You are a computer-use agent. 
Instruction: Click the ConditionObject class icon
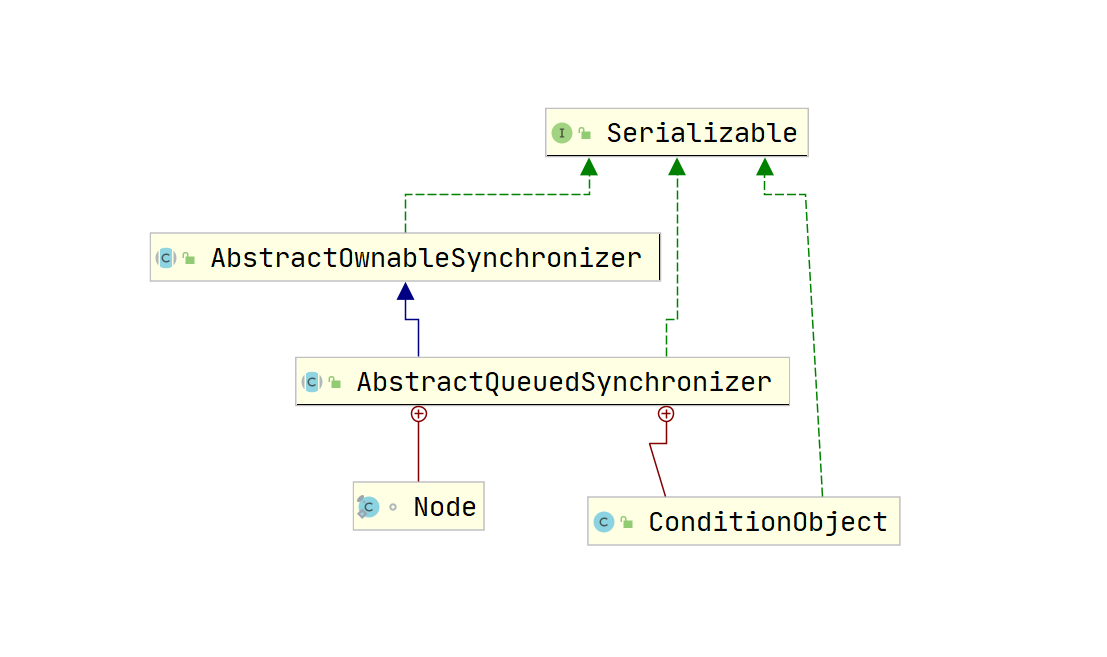603,522
